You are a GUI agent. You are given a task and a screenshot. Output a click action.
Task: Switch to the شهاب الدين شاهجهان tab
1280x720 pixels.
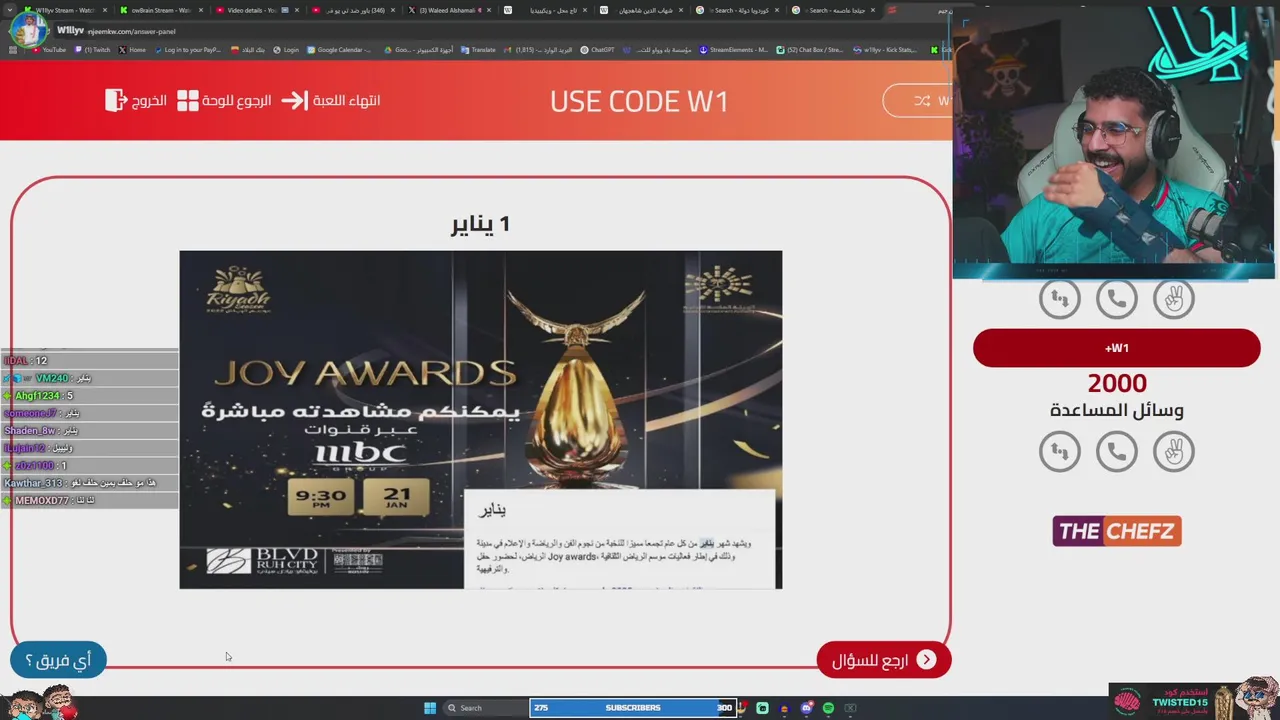point(641,10)
